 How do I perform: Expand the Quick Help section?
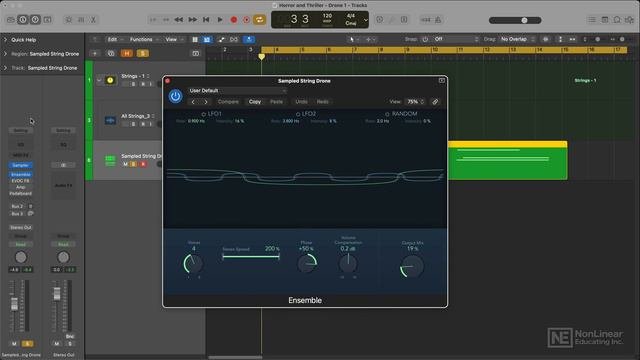[5, 40]
